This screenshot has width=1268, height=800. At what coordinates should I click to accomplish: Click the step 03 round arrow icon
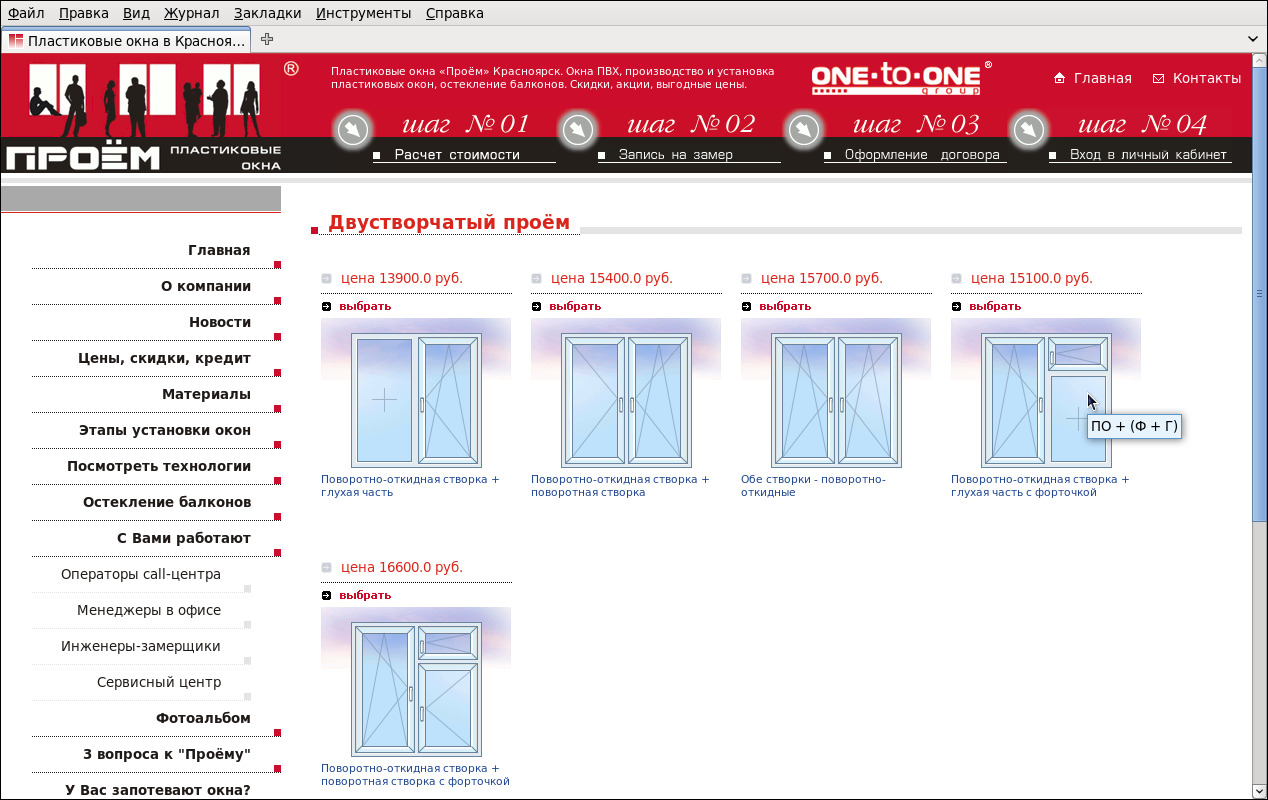click(x=804, y=130)
